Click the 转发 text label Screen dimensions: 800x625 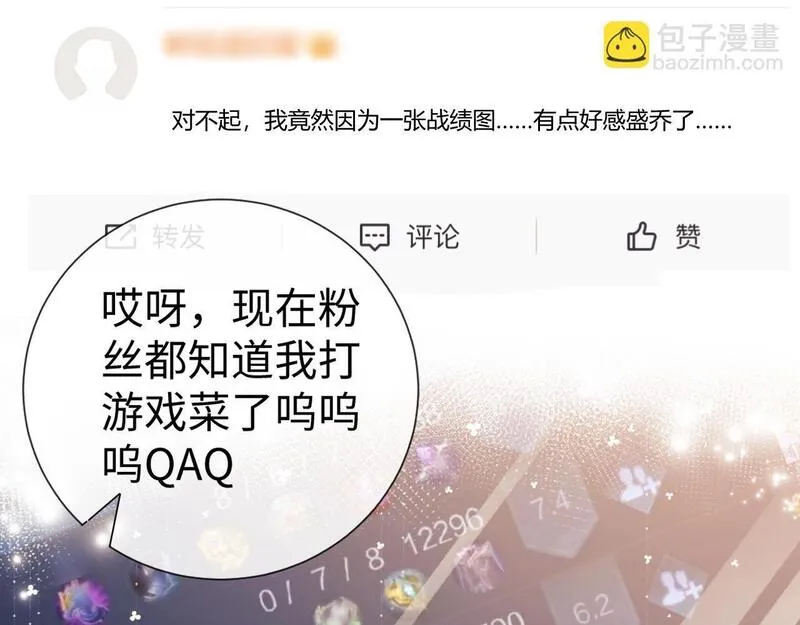pyautogui.click(x=178, y=236)
